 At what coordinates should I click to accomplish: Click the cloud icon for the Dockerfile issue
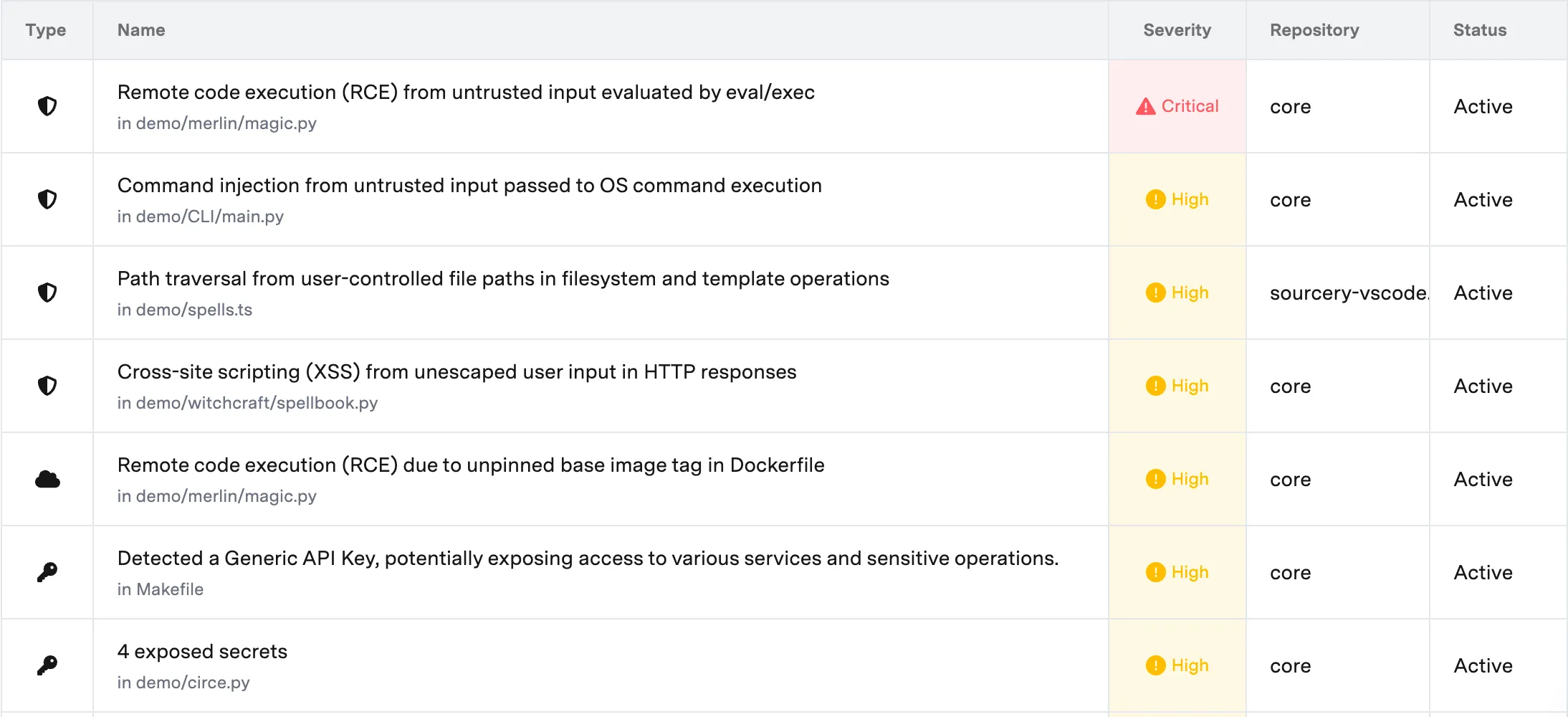point(47,479)
